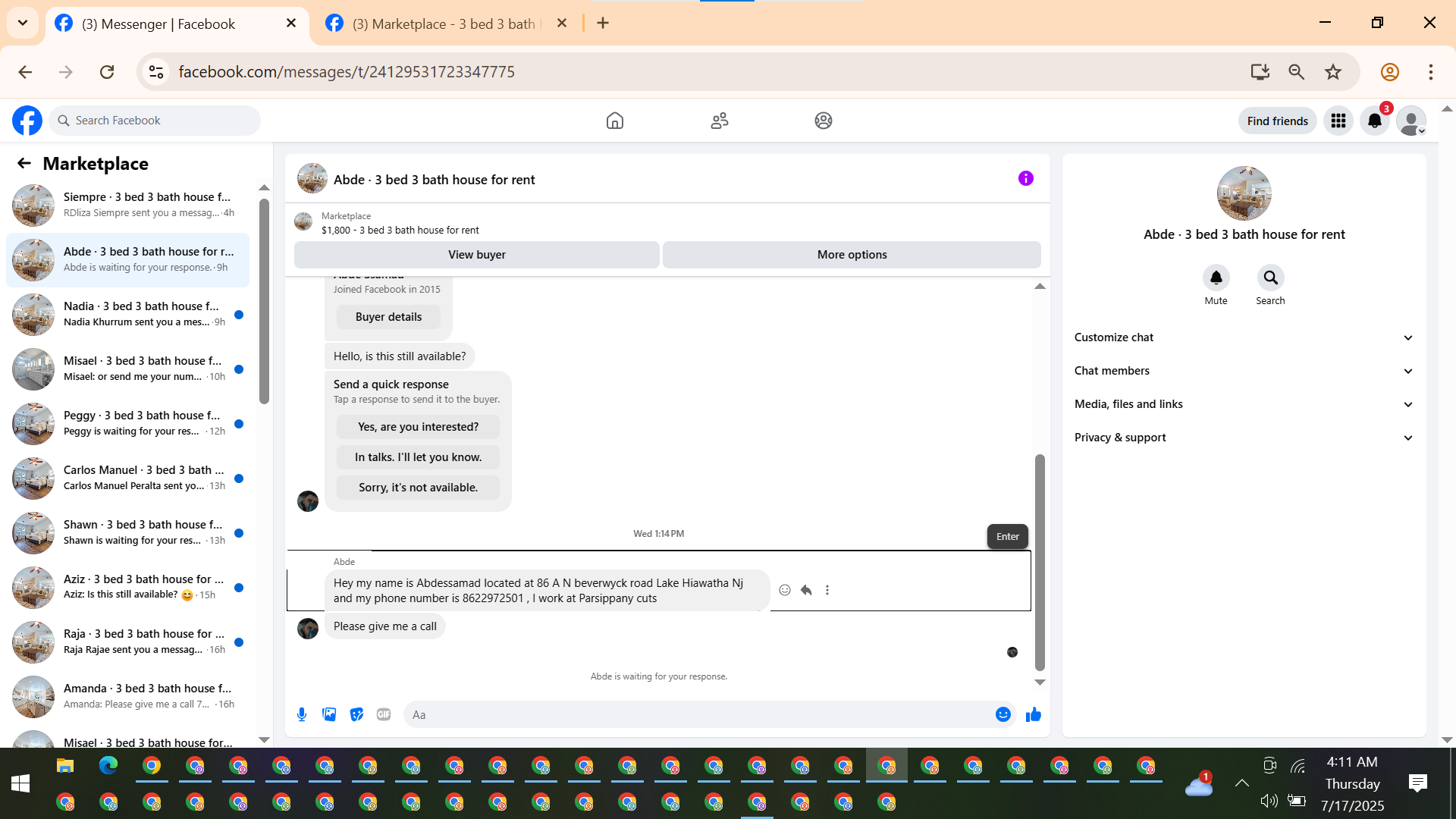Click the View buyer button
This screenshot has height=819, width=1456.
(476, 255)
